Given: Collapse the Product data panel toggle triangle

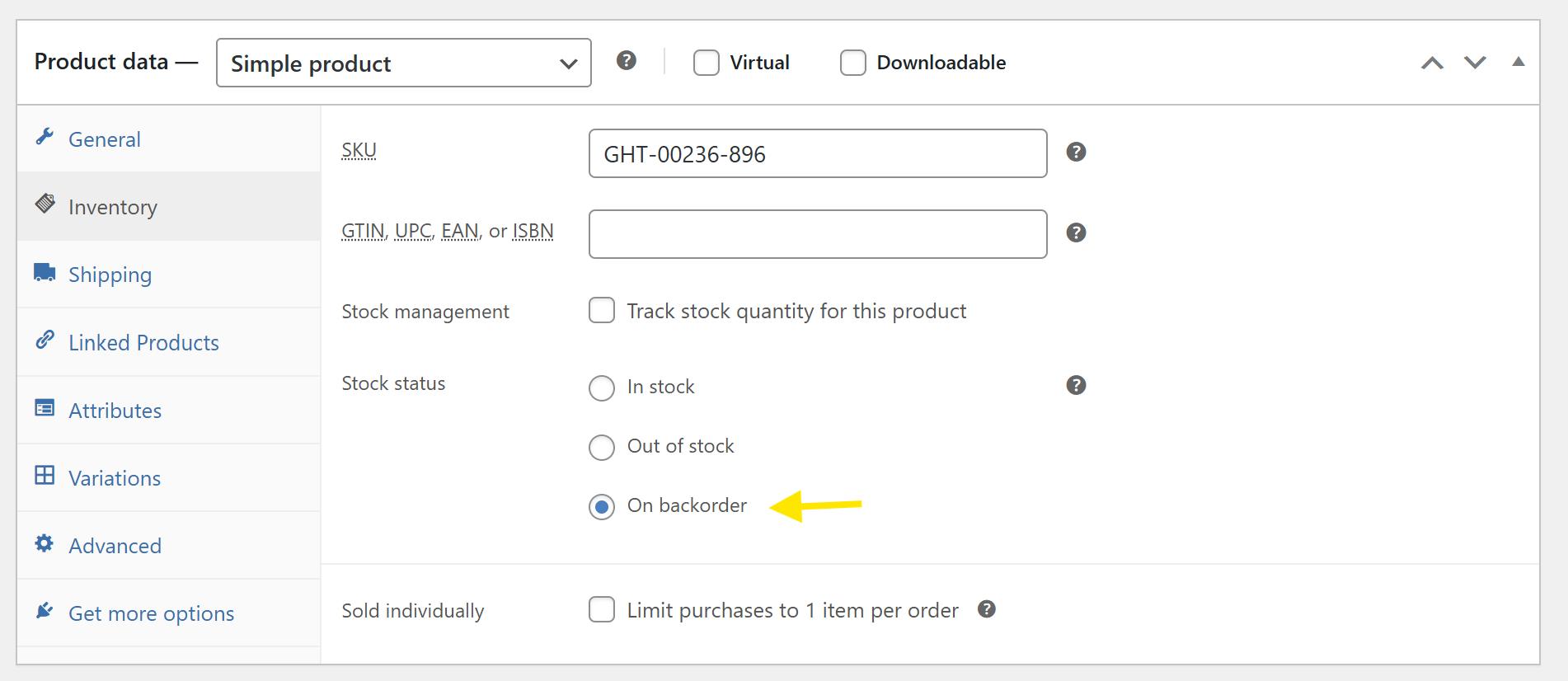Looking at the screenshot, I should point(1518,62).
